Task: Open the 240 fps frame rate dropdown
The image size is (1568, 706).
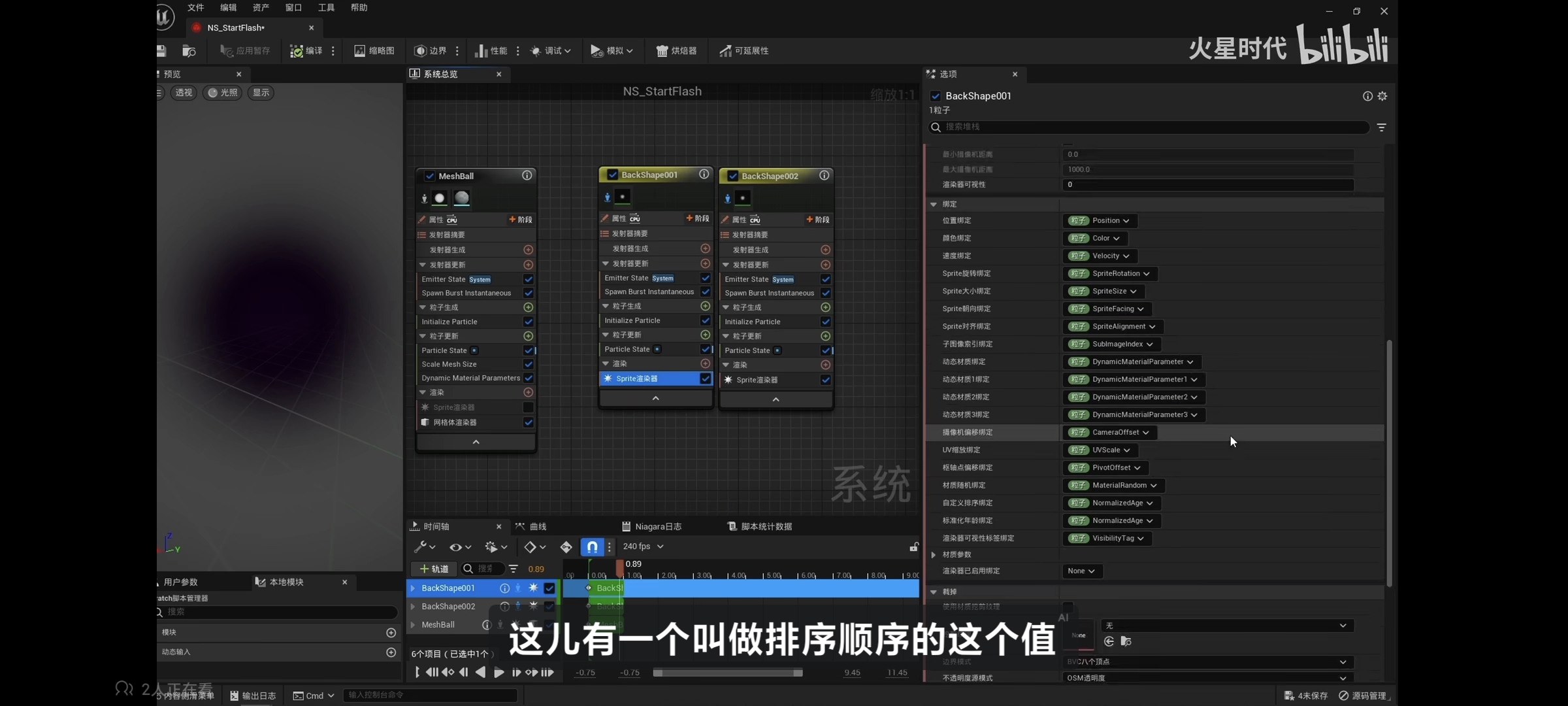Action: coord(643,546)
